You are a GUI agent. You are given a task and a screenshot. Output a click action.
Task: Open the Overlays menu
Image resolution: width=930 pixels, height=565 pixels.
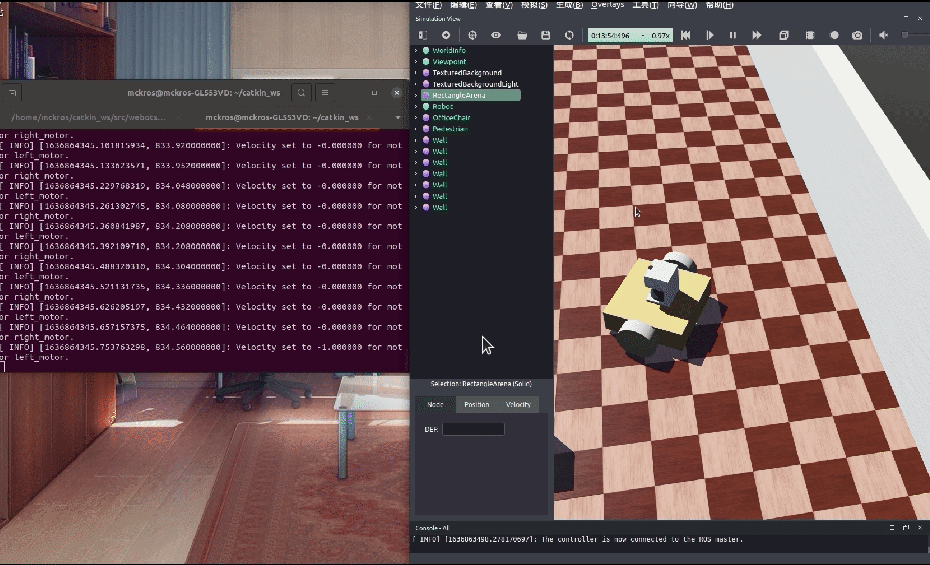pyautogui.click(x=607, y=5)
